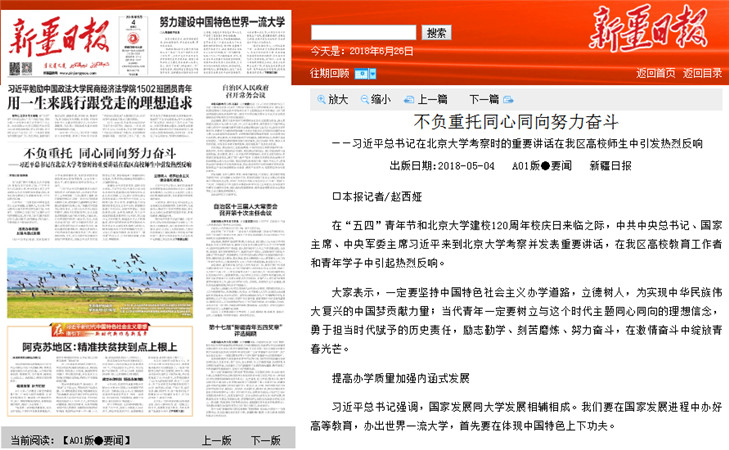
Task: Select the 上一篇 previous article link
Action: 432,99
